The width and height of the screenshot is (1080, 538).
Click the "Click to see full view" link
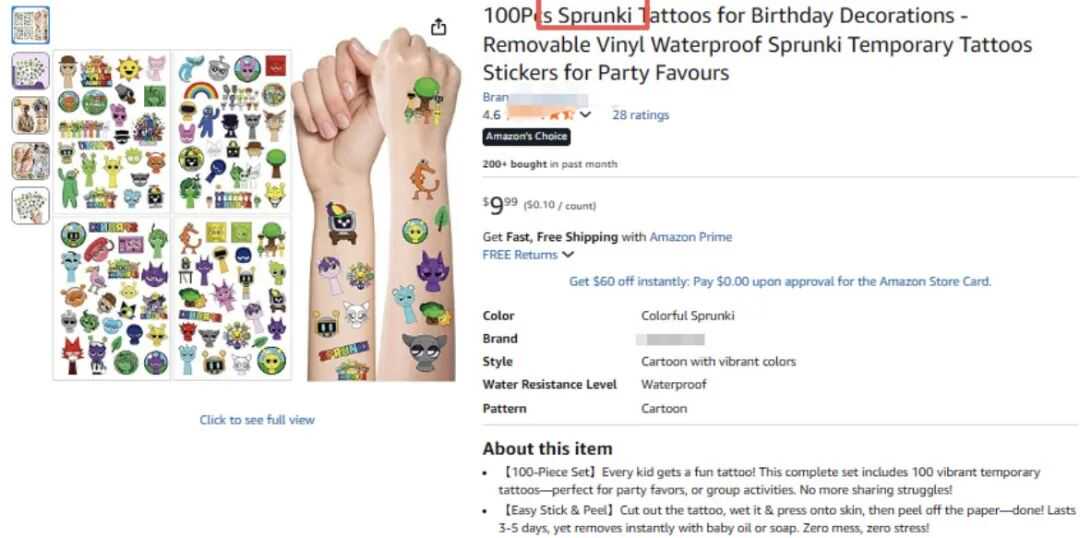(x=257, y=420)
